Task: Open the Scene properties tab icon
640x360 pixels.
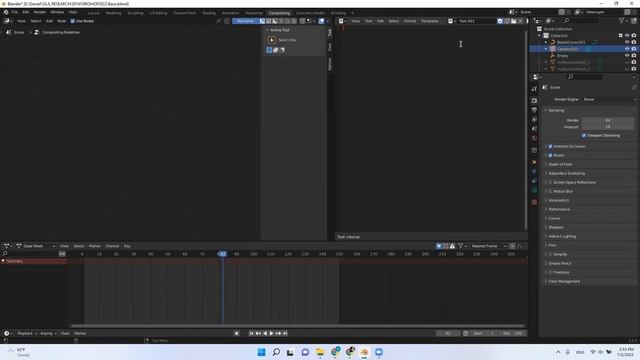Action: coord(534,129)
